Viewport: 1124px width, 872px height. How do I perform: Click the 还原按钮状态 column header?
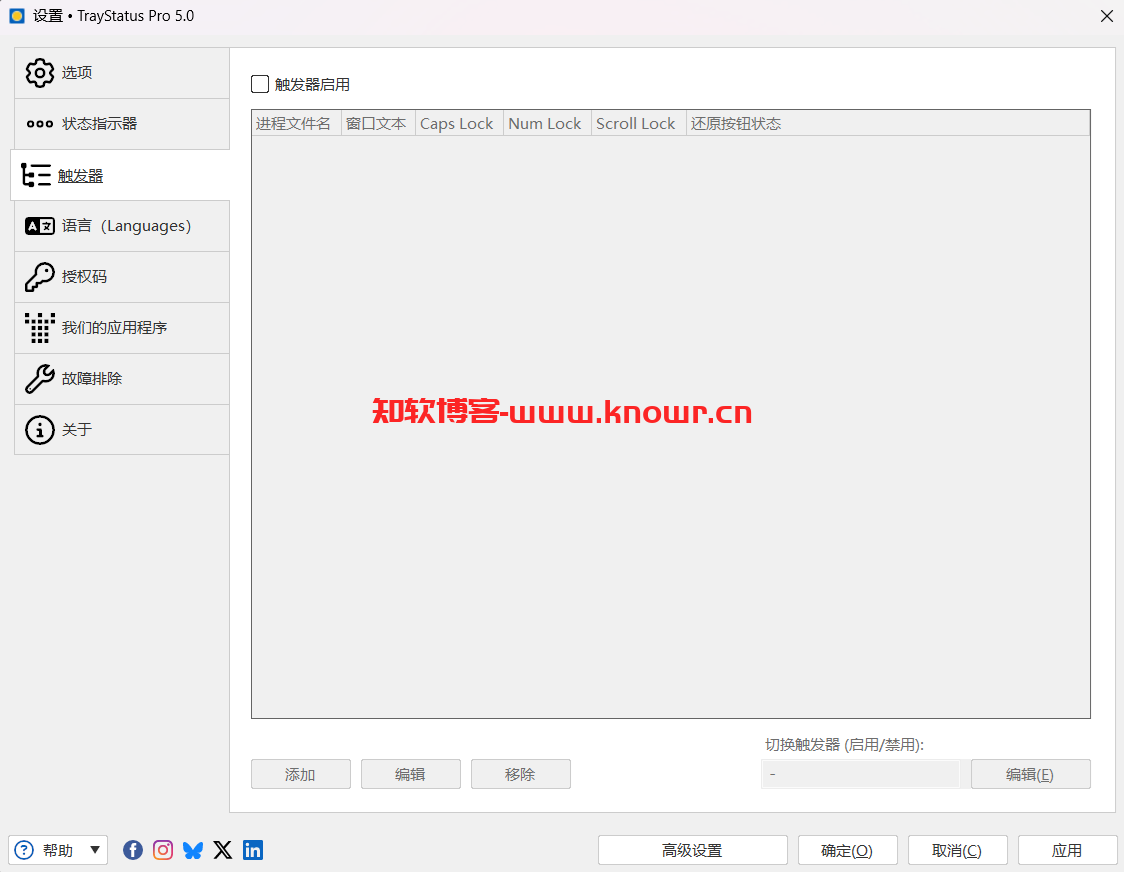[x=887, y=123]
